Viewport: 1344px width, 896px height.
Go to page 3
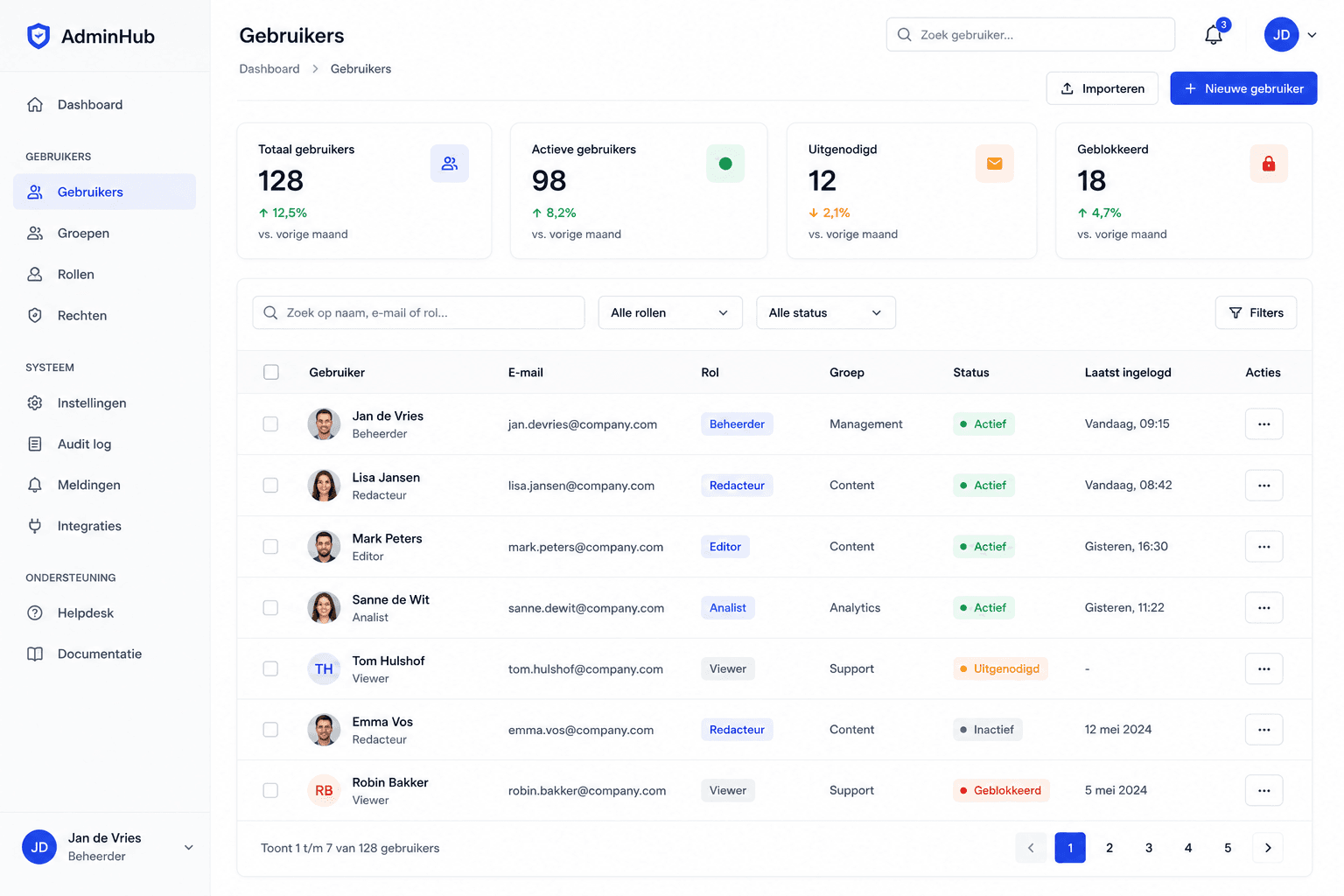coord(1149,848)
